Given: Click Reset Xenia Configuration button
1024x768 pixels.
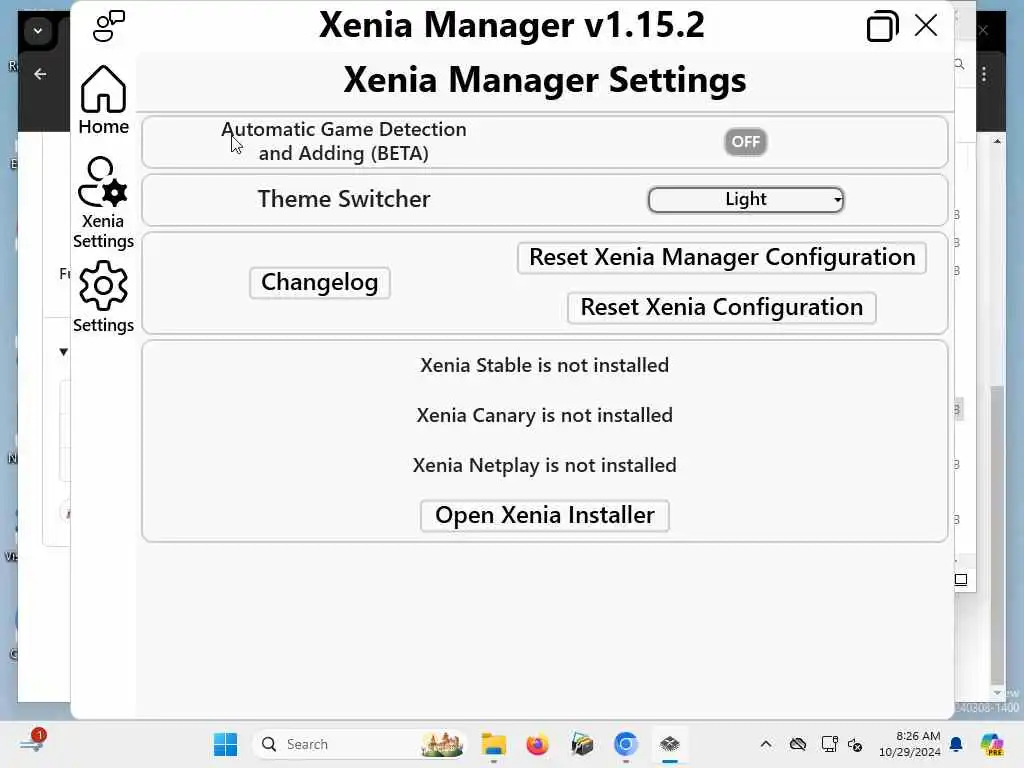Looking at the screenshot, I should pos(722,308).
